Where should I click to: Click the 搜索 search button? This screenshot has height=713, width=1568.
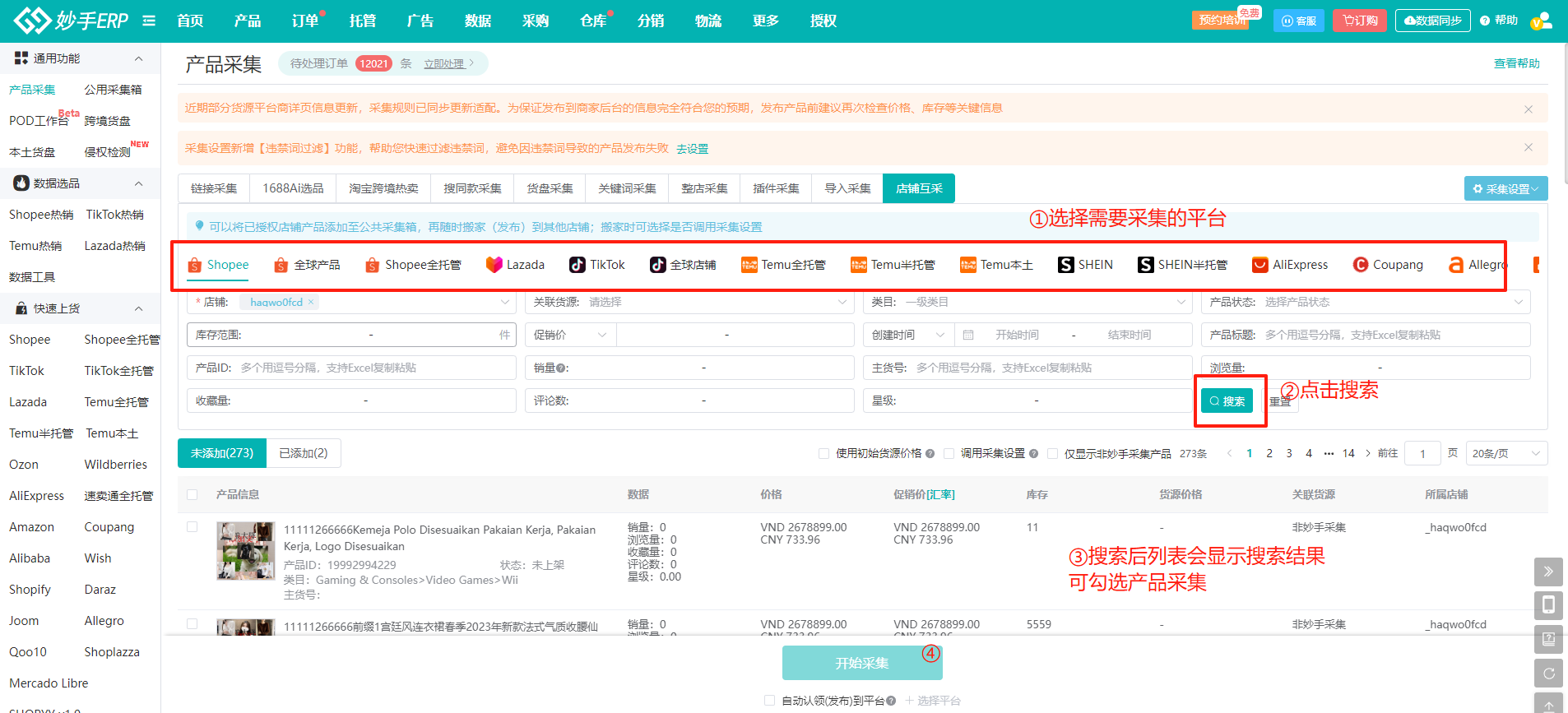[1227, 401]
